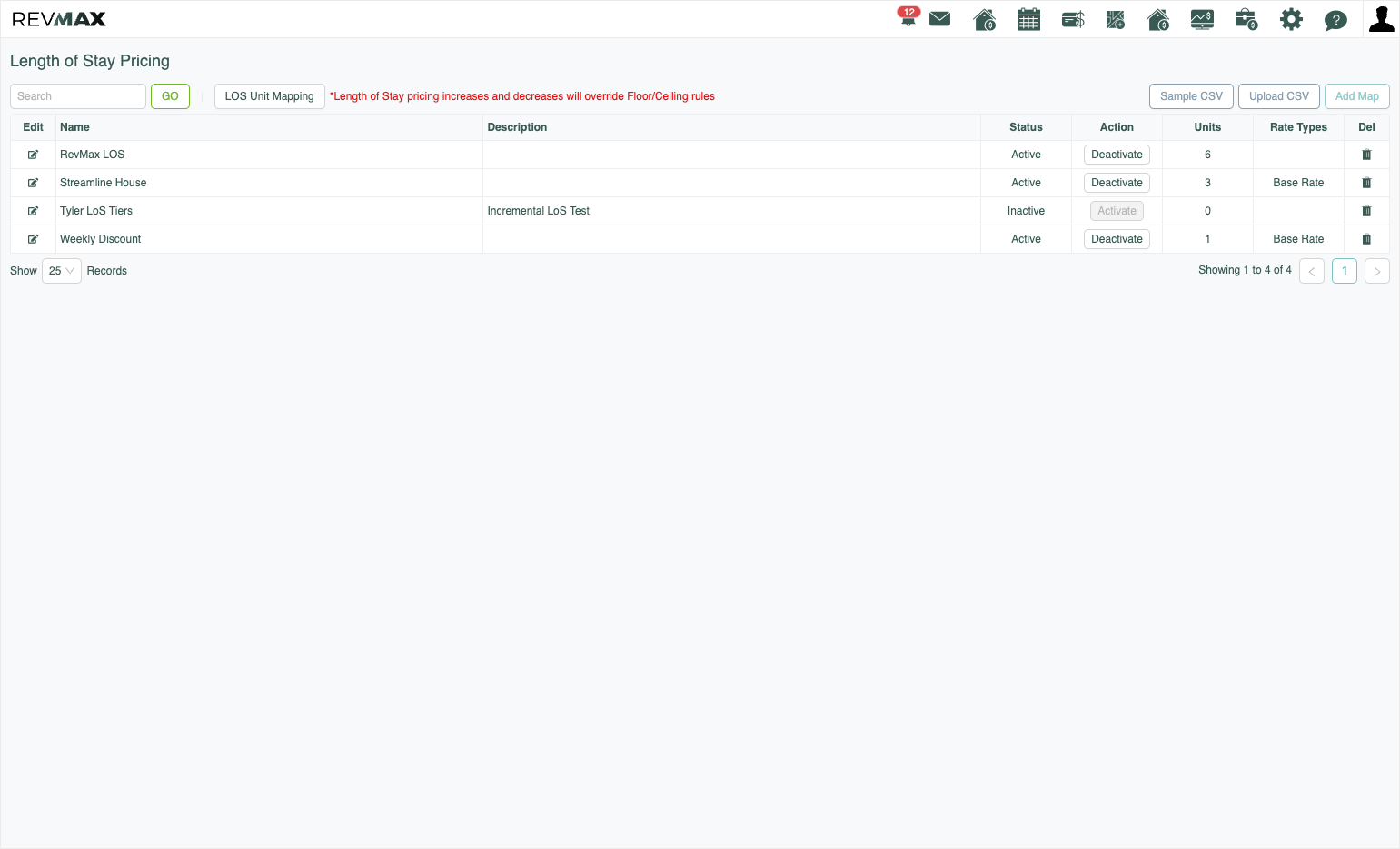Click the Add Map button

click(1356, 96)
